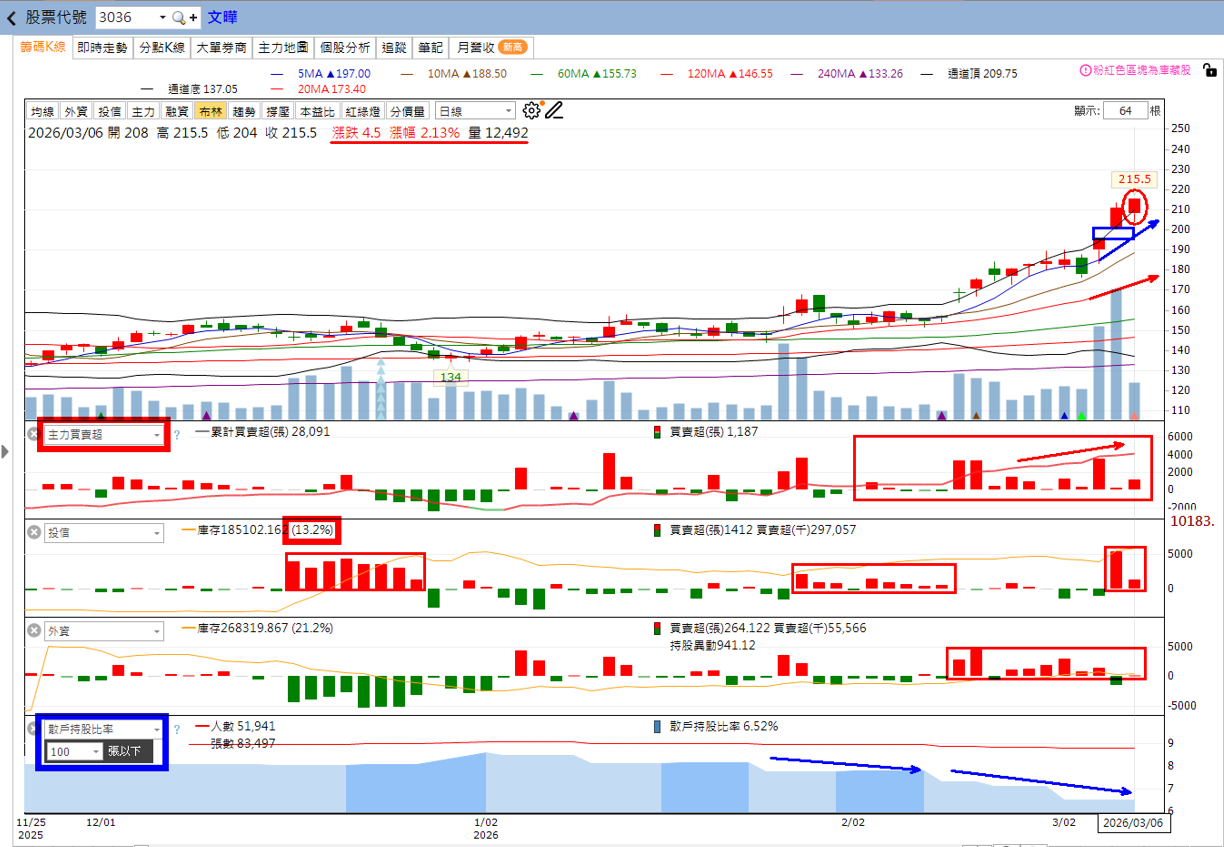Disable the highlighted 布林 Bollinger overlay
This screenshot has height=847, width=1224.
[211, 111]
